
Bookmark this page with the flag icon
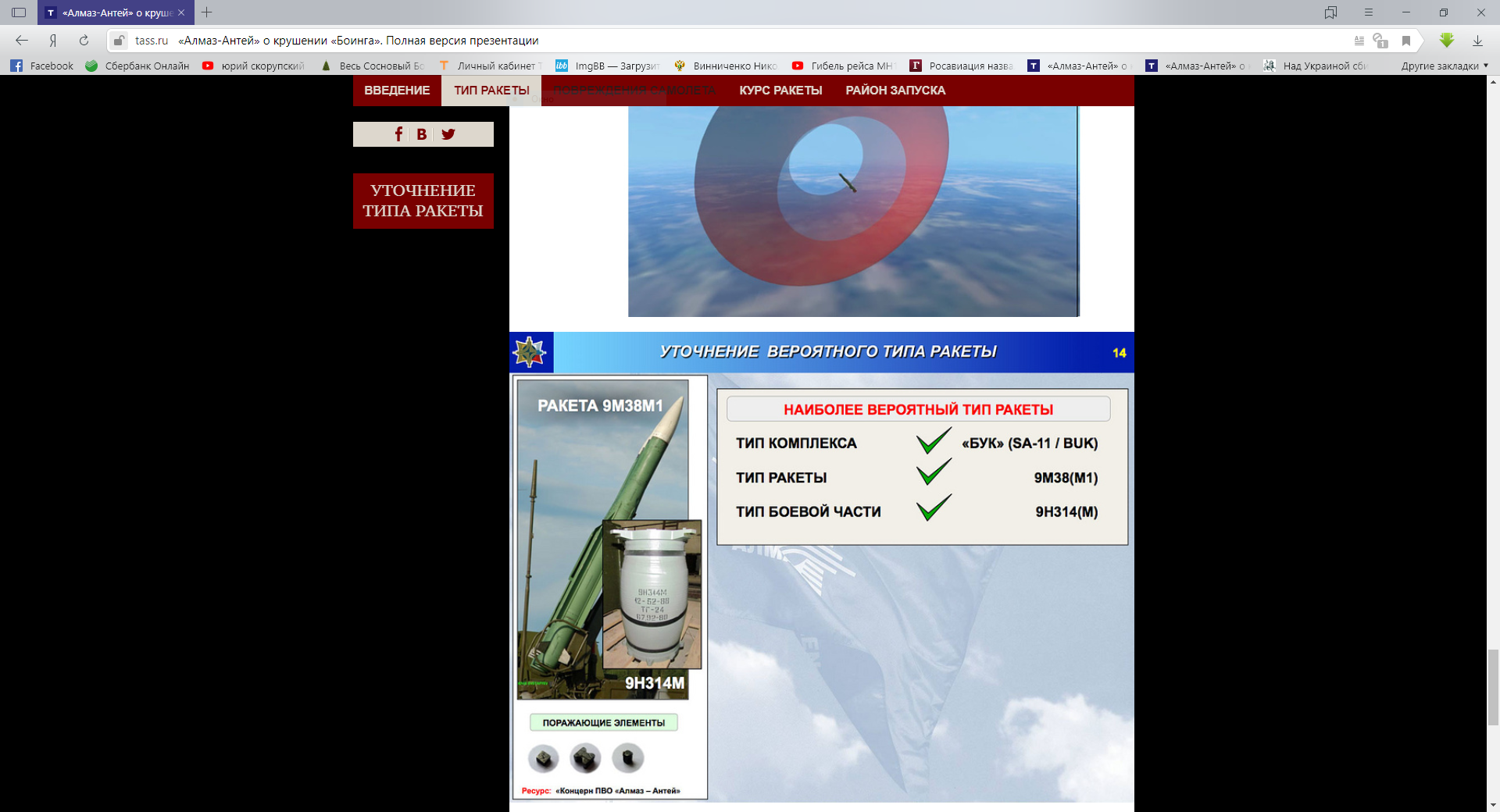pyautogui.click(x=1406, y=41)
